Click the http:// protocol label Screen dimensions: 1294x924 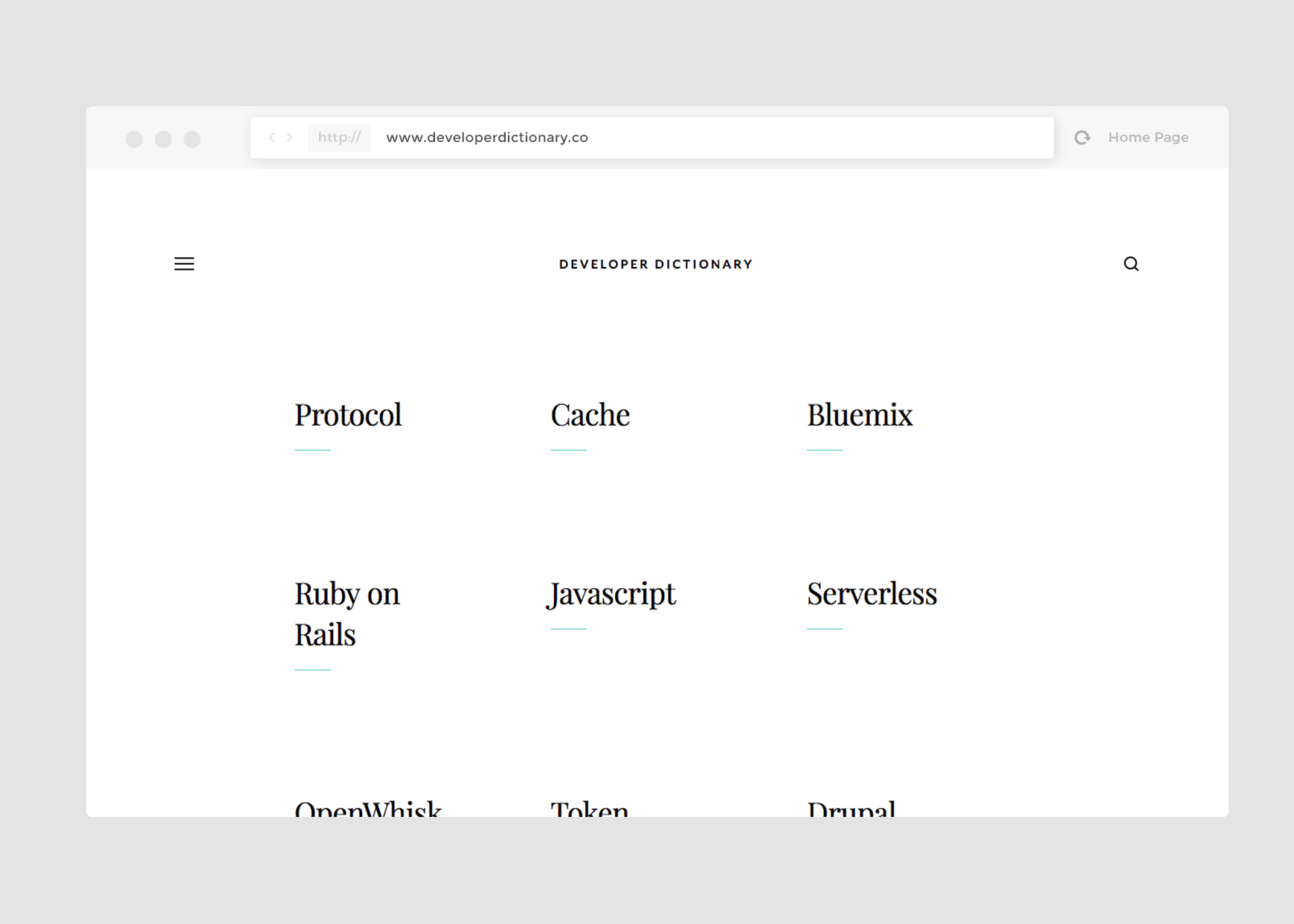[339, 138]
